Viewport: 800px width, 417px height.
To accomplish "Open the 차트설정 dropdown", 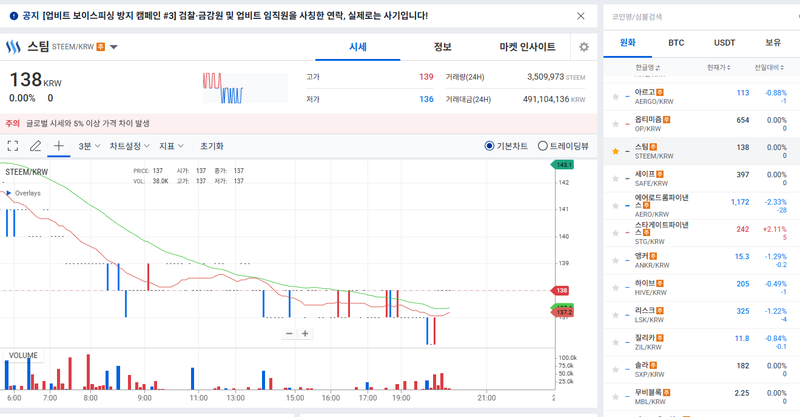I will pos(129,146).
